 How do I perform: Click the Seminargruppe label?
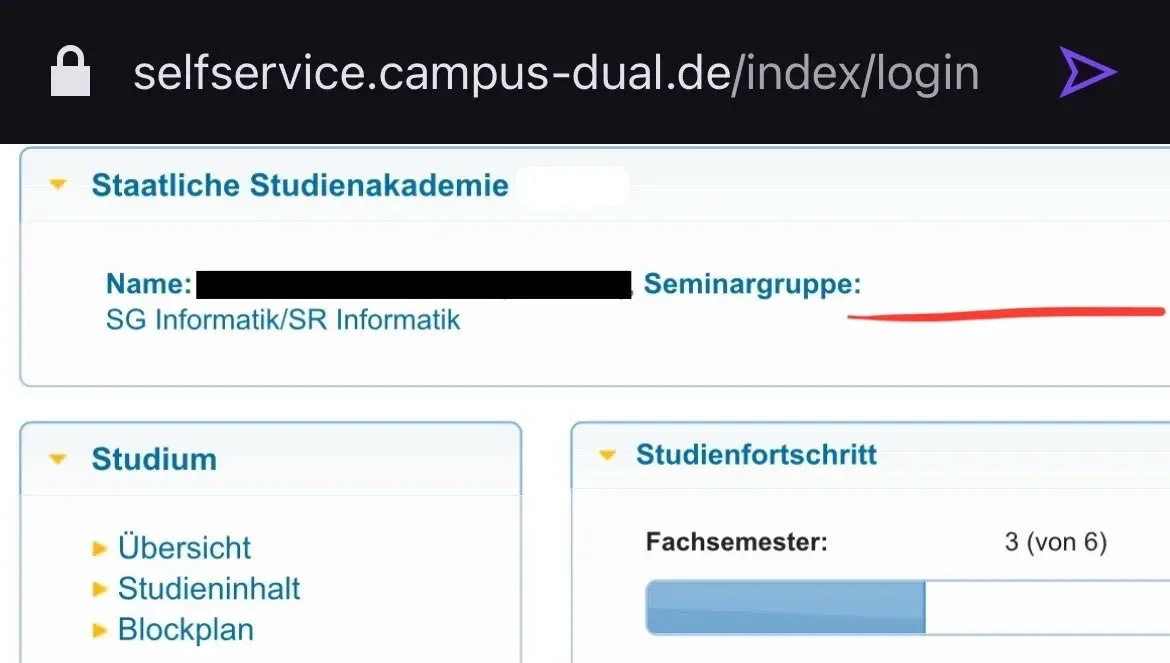click(752, 284)
